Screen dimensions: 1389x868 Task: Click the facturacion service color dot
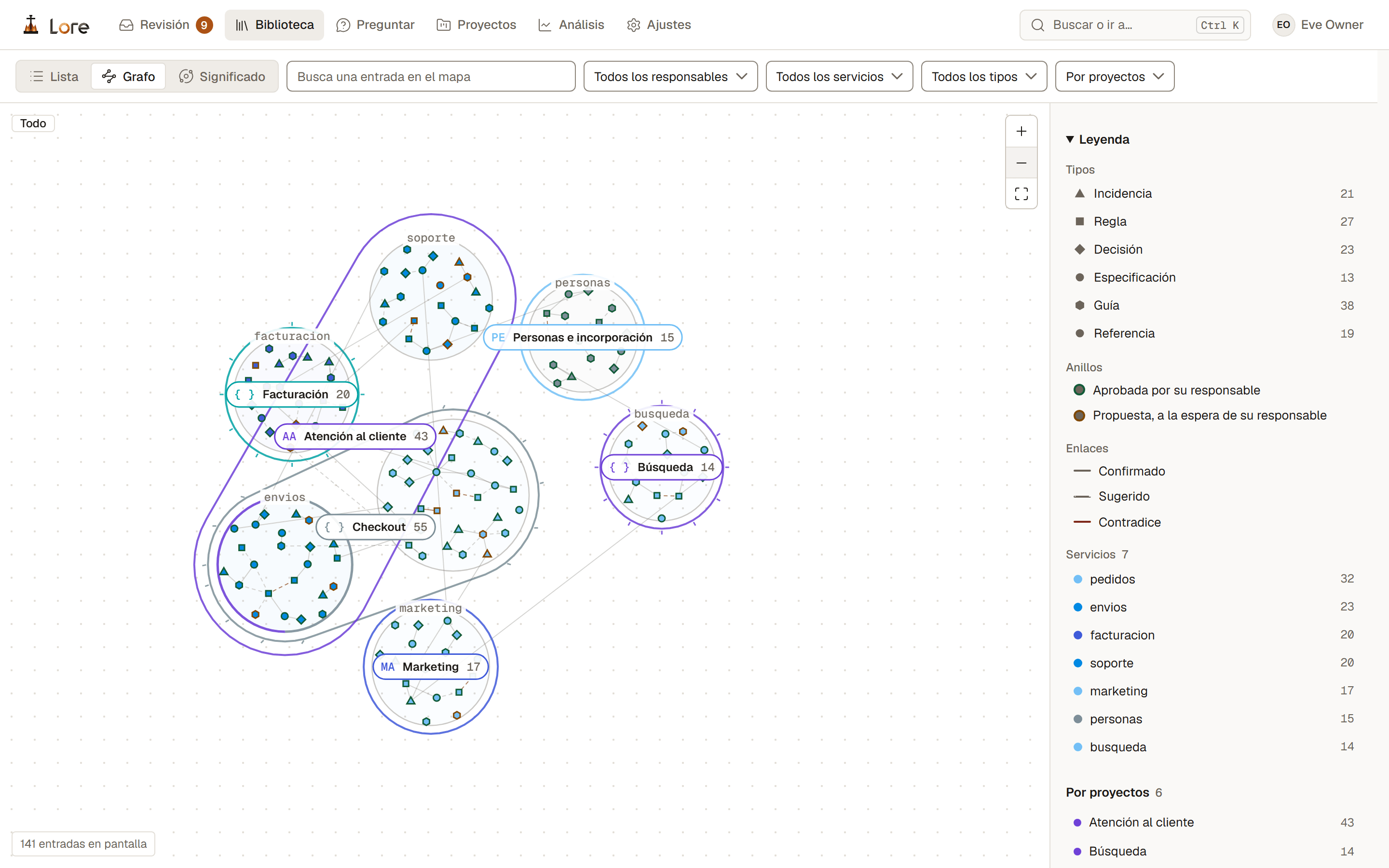click(1078, 635)
